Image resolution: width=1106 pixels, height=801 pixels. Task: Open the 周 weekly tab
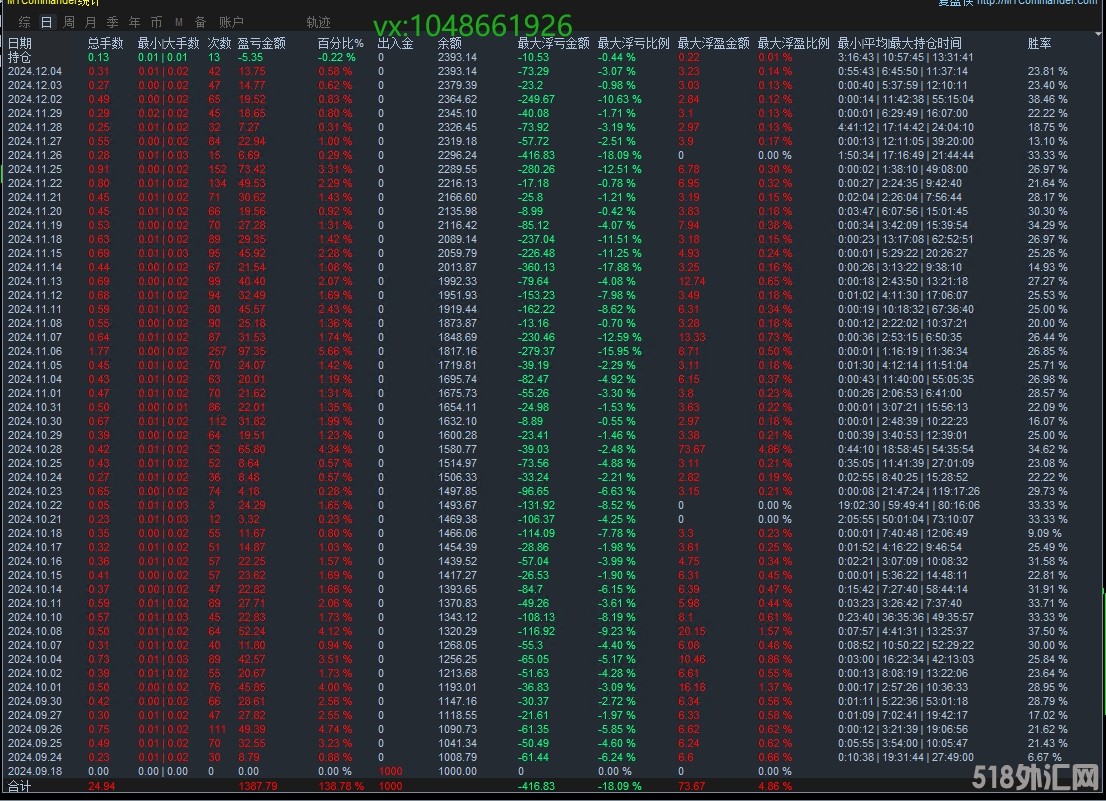click(x=68, y=23)
